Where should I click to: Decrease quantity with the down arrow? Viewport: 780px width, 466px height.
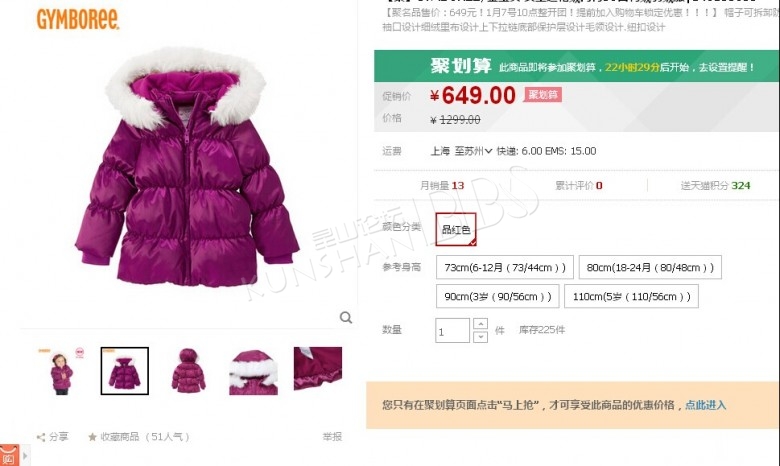481,337
